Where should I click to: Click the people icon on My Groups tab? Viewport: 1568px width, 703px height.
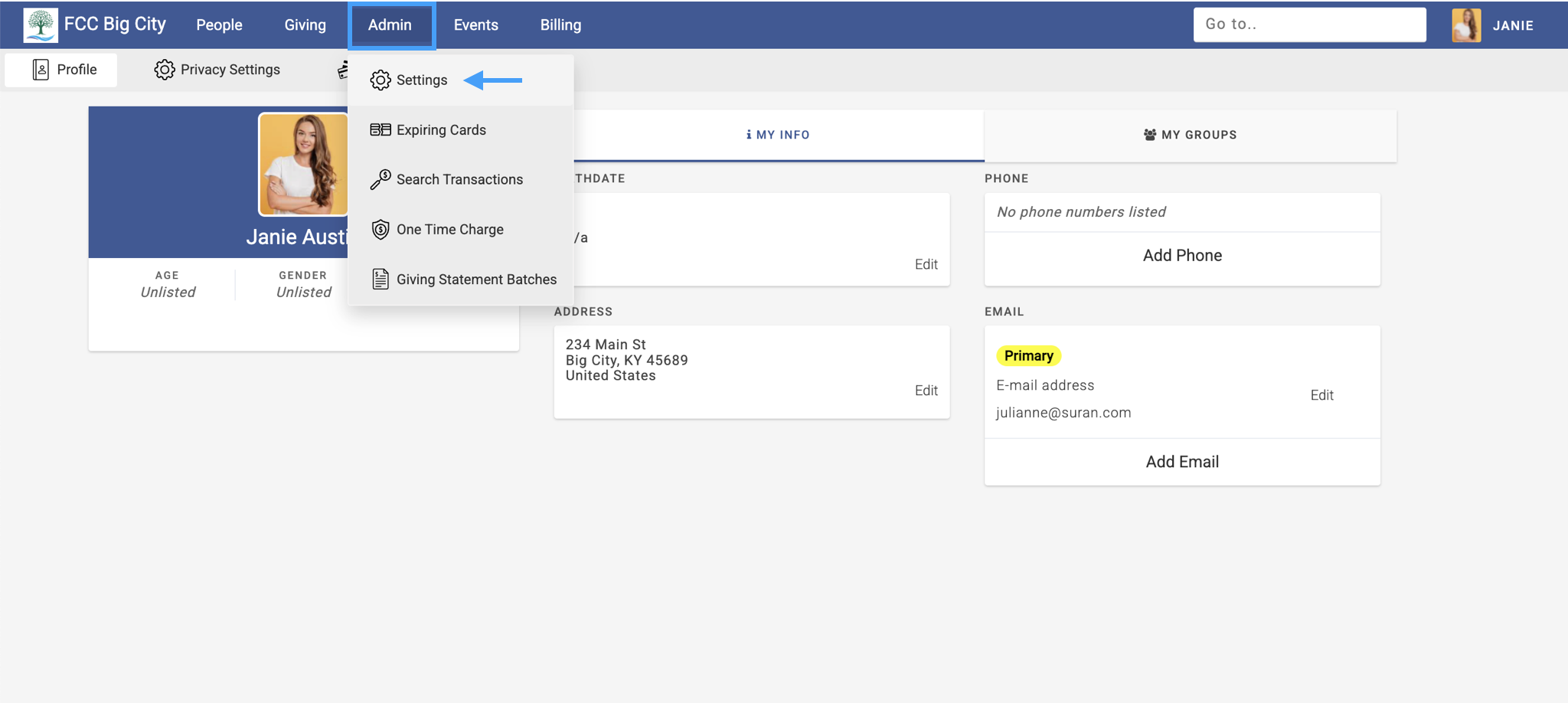click(1151, 134)
